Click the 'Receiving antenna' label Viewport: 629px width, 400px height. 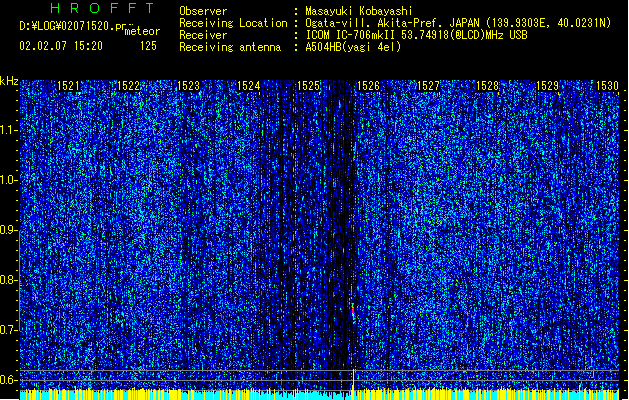[230, 47]
